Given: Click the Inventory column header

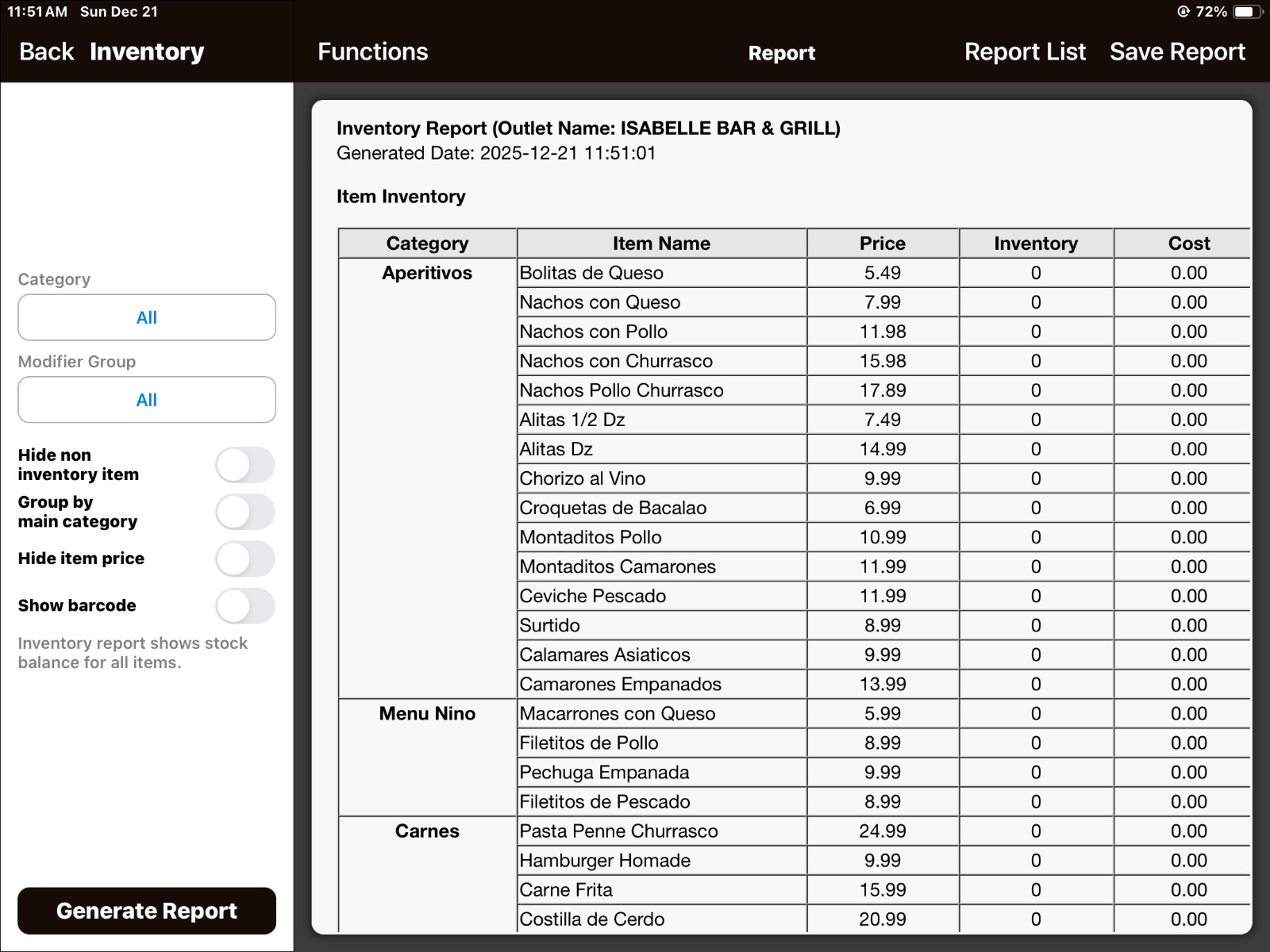Looking at the screenshot, I should [x=1035, y=244].
